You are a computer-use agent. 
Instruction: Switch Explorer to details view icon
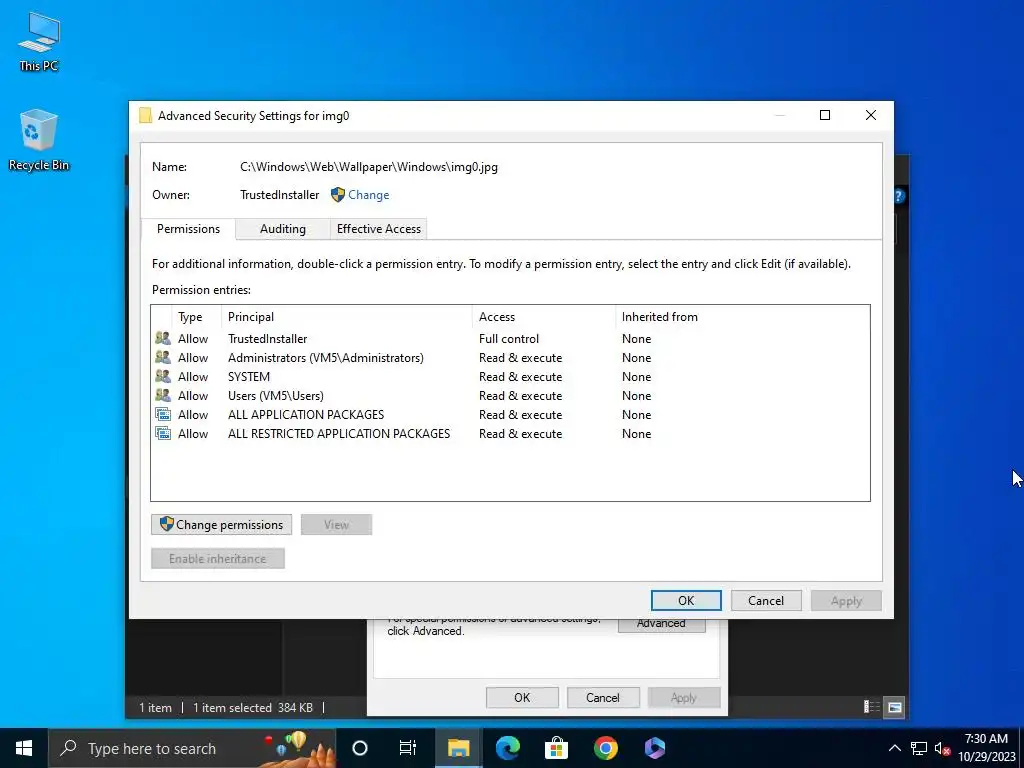(871, 707)
